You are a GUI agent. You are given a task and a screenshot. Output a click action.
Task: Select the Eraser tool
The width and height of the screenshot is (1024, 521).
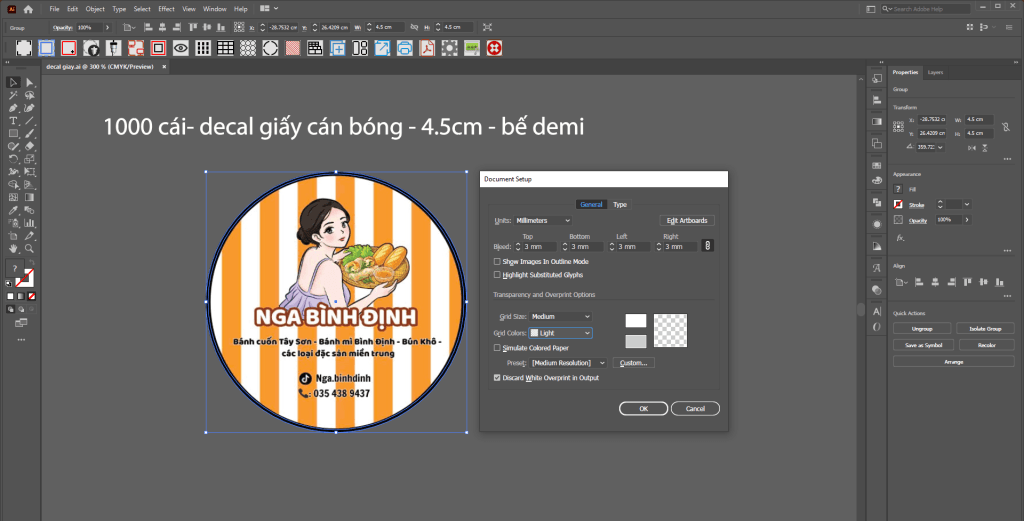click(x=29, y=146)
